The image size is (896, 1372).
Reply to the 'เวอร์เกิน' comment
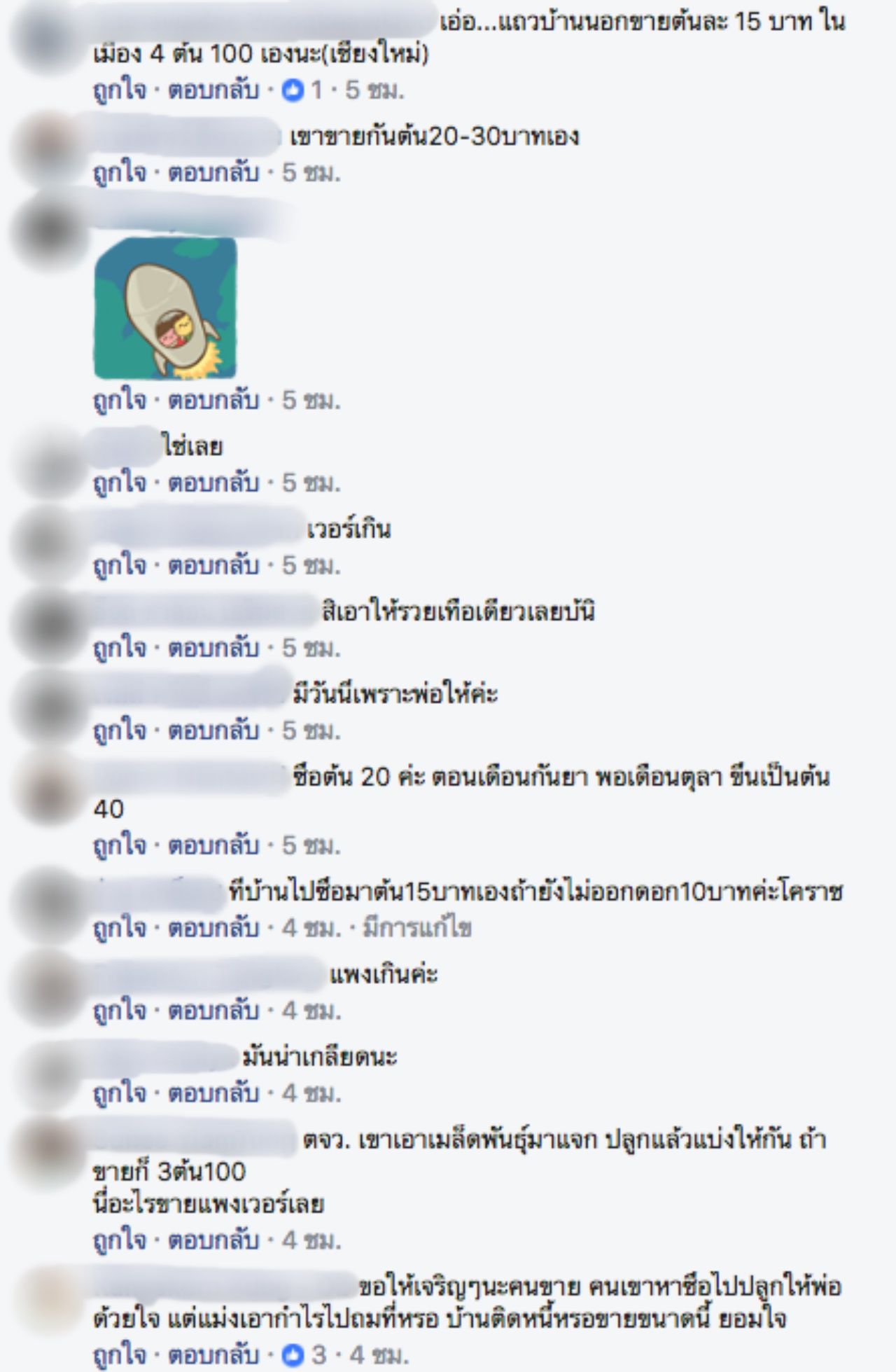(x=213, y=566)
